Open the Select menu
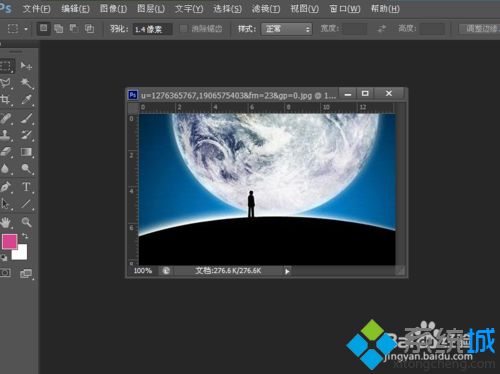Viewport: 500px width, 374px height. 227,9
